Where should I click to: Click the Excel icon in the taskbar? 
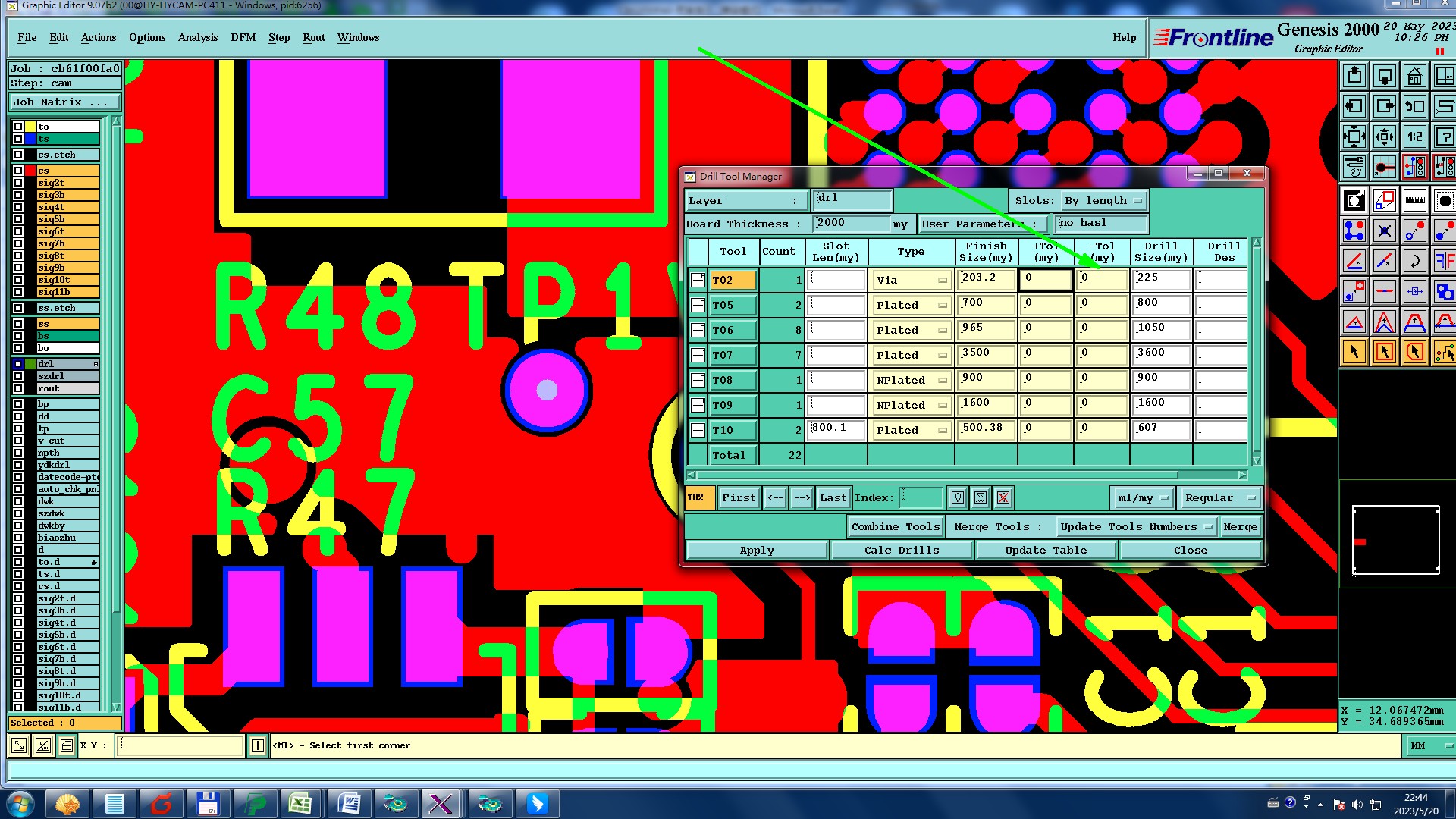point(300,803)
